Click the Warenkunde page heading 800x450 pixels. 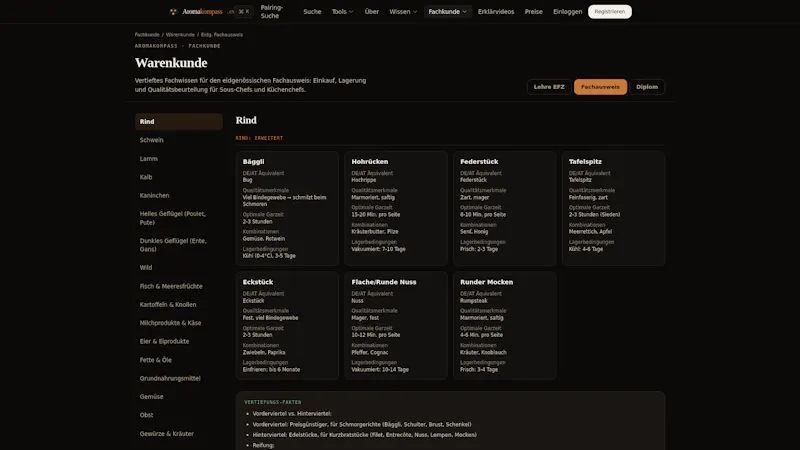point(171,63)
